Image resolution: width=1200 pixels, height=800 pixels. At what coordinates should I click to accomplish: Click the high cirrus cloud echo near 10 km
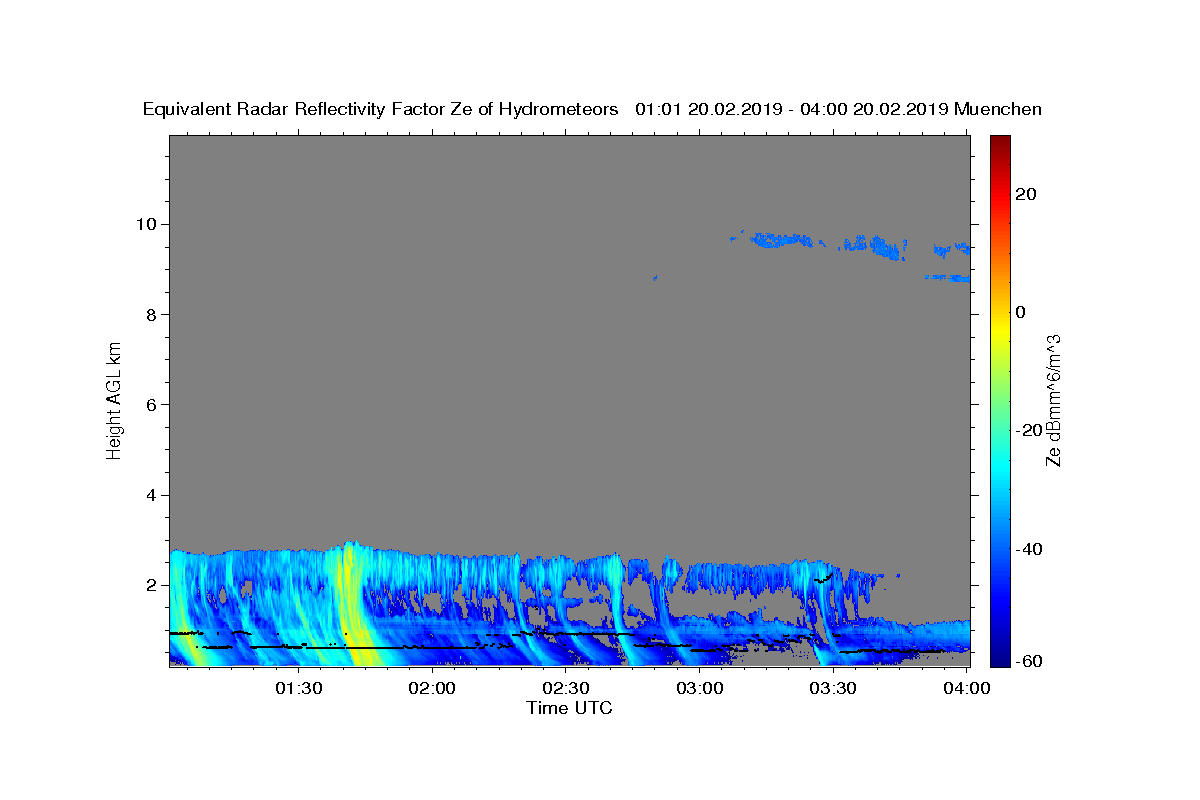(x=782, y=239)
